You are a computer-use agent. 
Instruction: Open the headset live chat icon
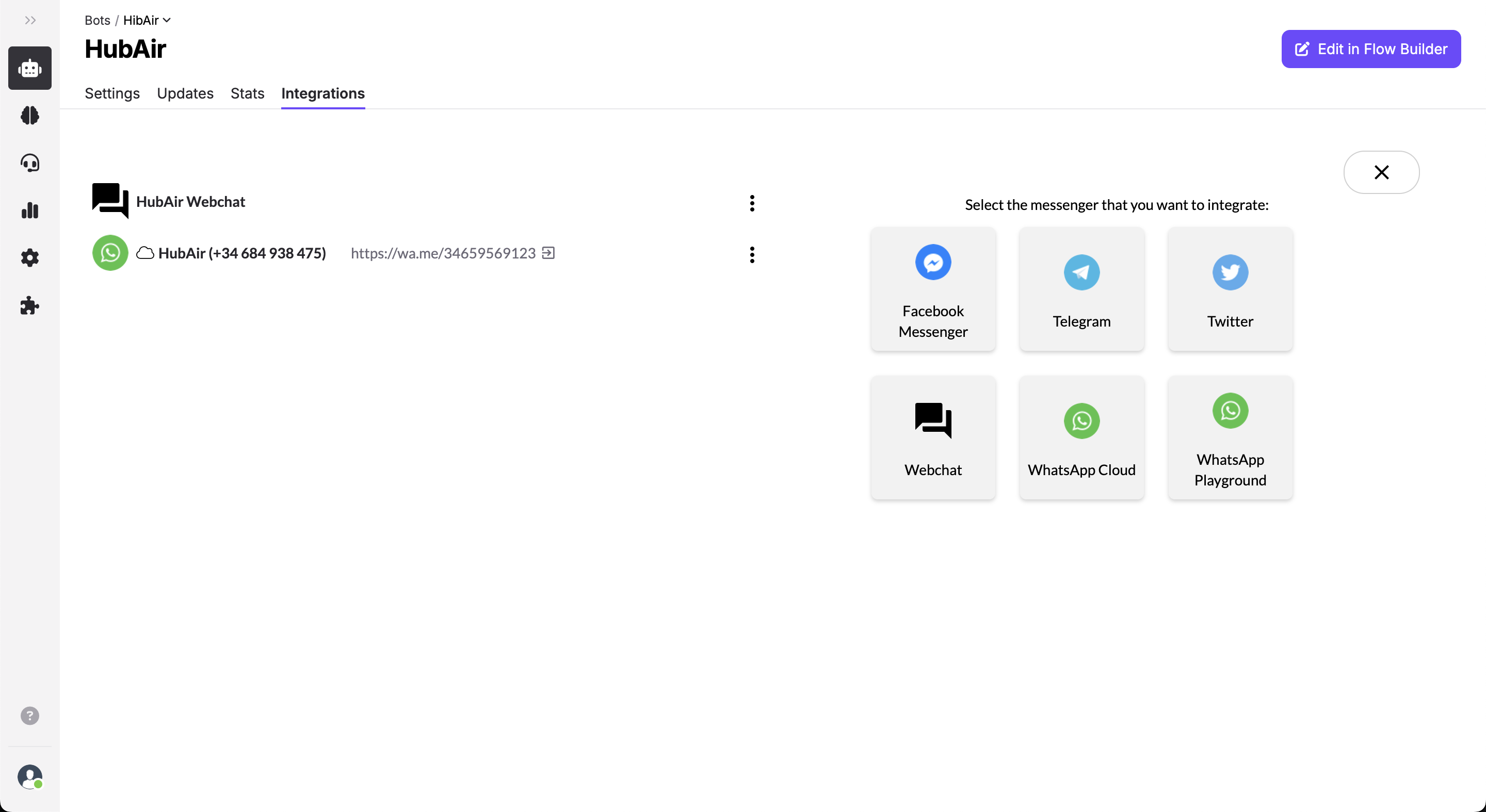pyautogui.click(x=29, y=163)
